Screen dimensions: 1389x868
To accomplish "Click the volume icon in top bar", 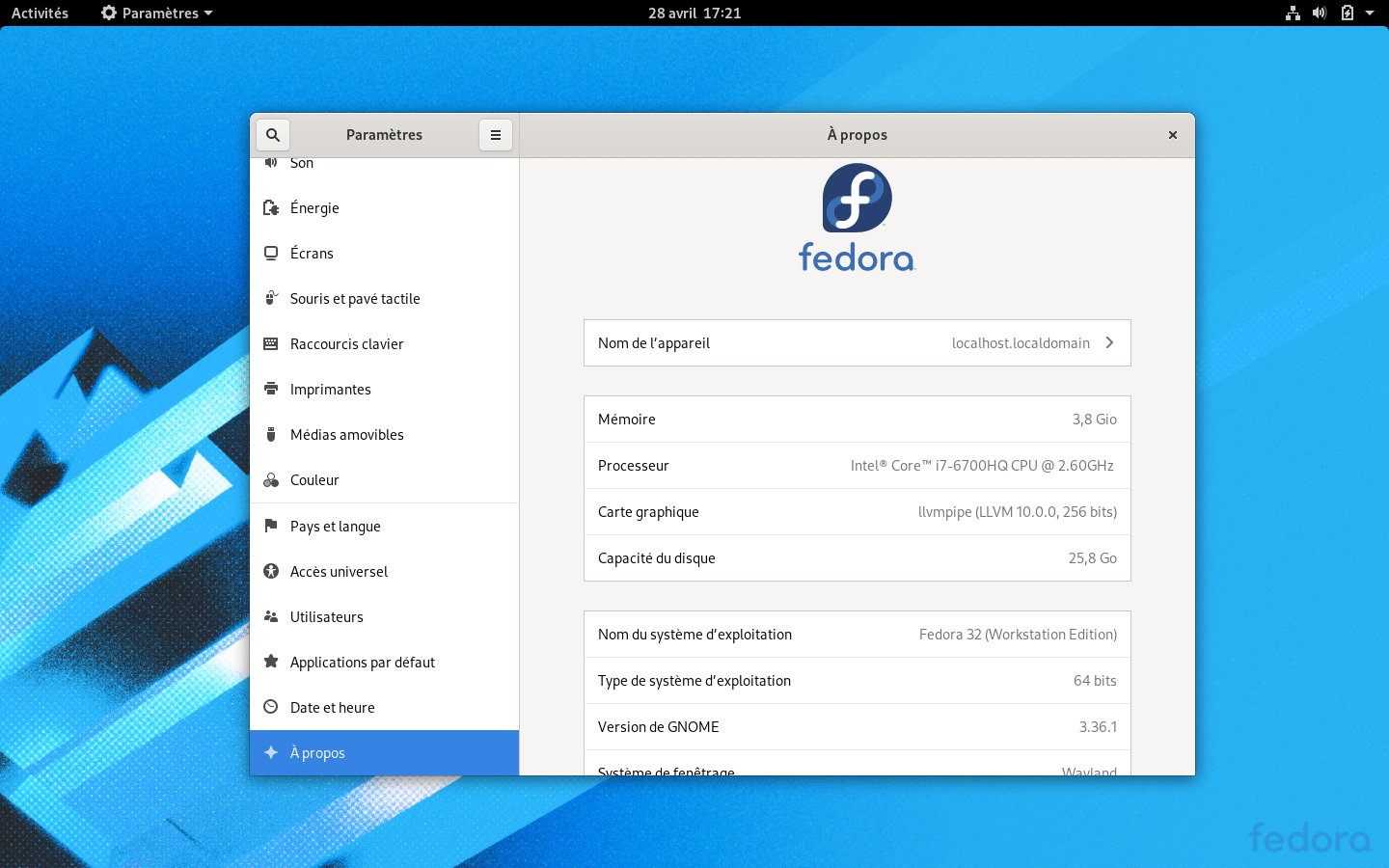I will click(1320, 14).
